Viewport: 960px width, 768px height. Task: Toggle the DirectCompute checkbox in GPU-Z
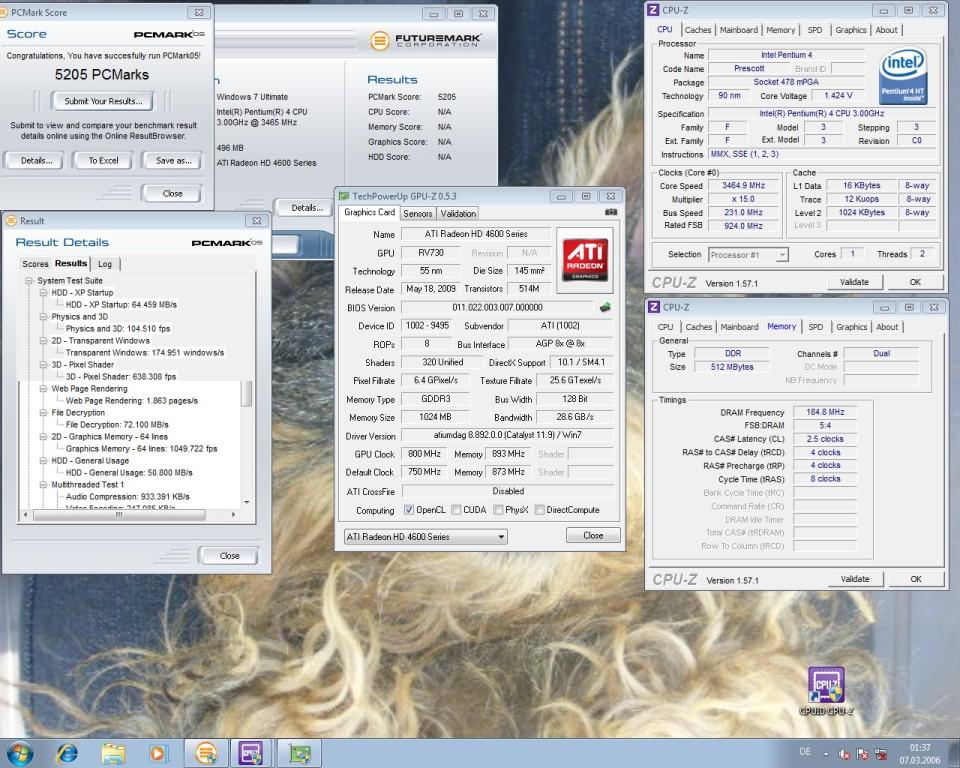539,510
